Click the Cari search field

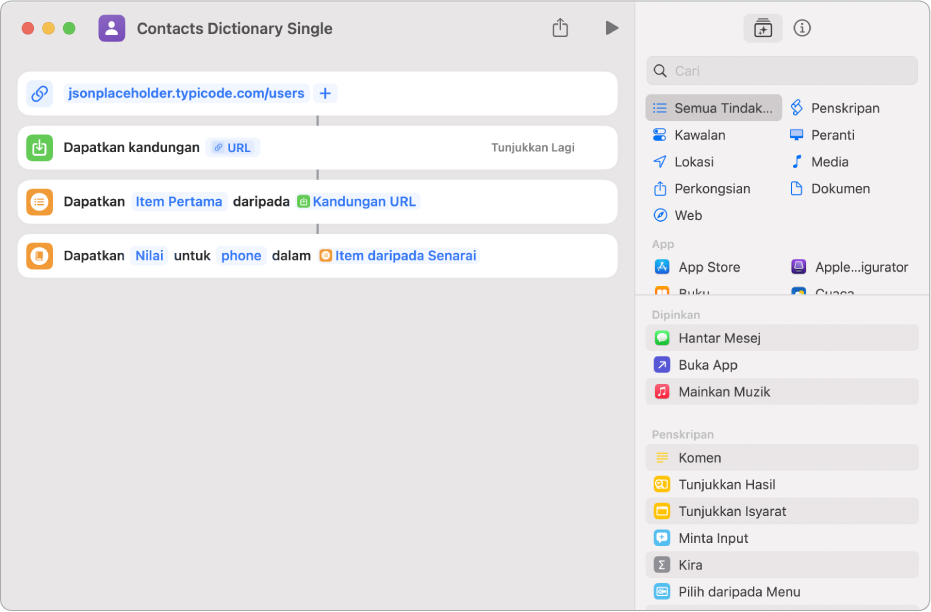(x=782, y=71)
